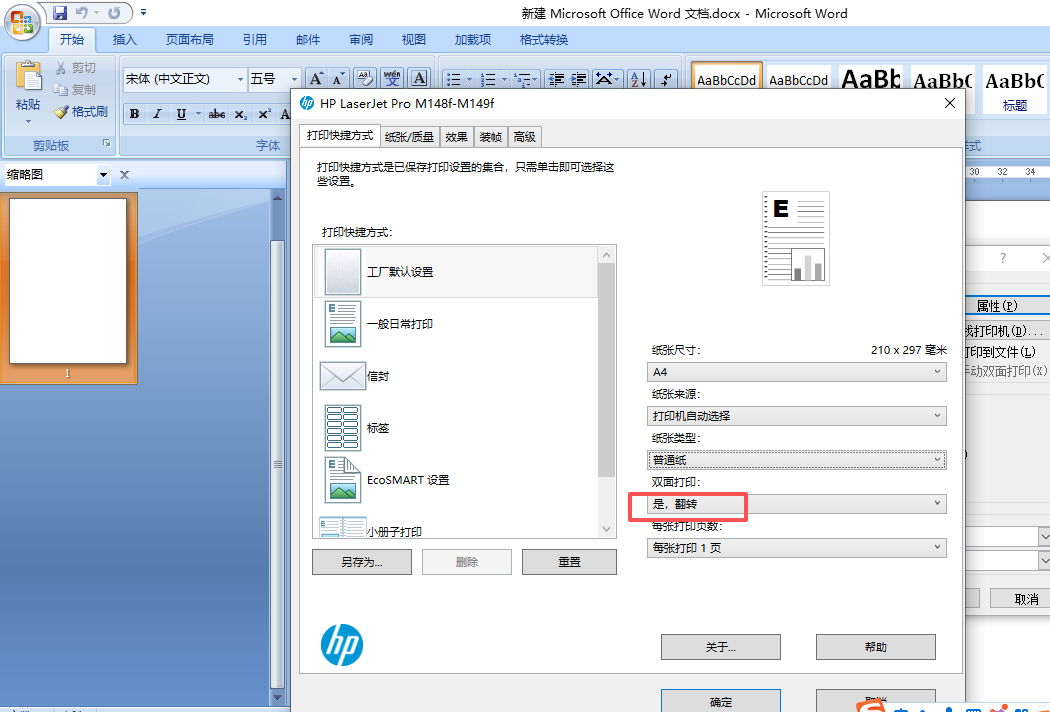Select 标签 print shortcut
The height and width of the screenshot is (712, 1050).
tap(455, 428)
